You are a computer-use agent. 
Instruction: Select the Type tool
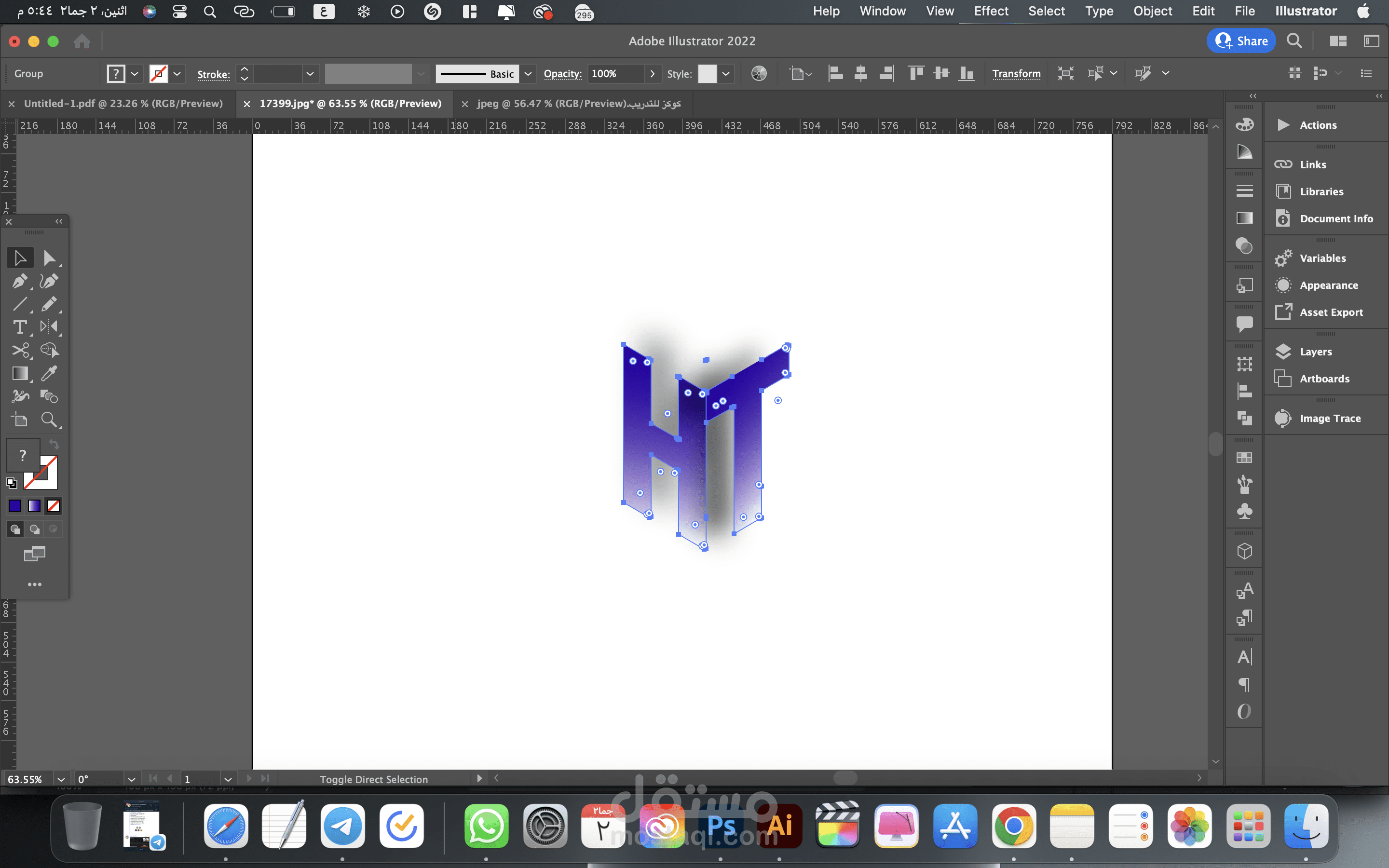pyautogui.click(x=19, y=327)
